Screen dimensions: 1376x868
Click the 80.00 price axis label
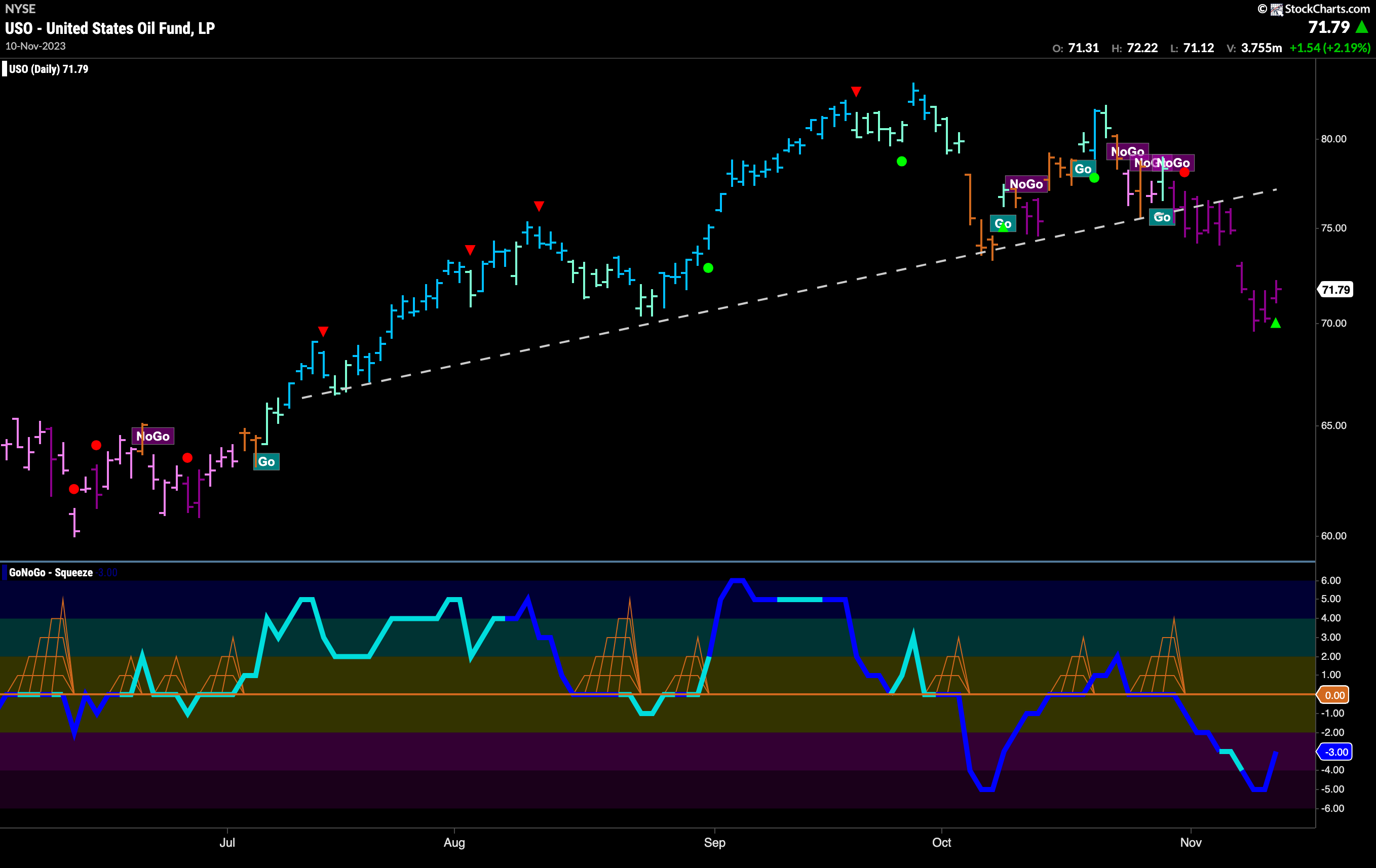1334,139
